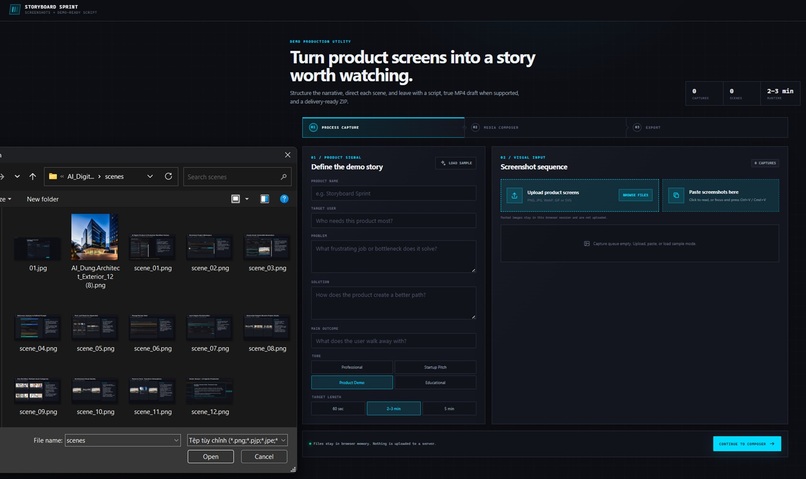Click the view layout icon in file dialog
The width and height of the screenshot is (806, 479).
pyautogui.click(x=235, y=199)
